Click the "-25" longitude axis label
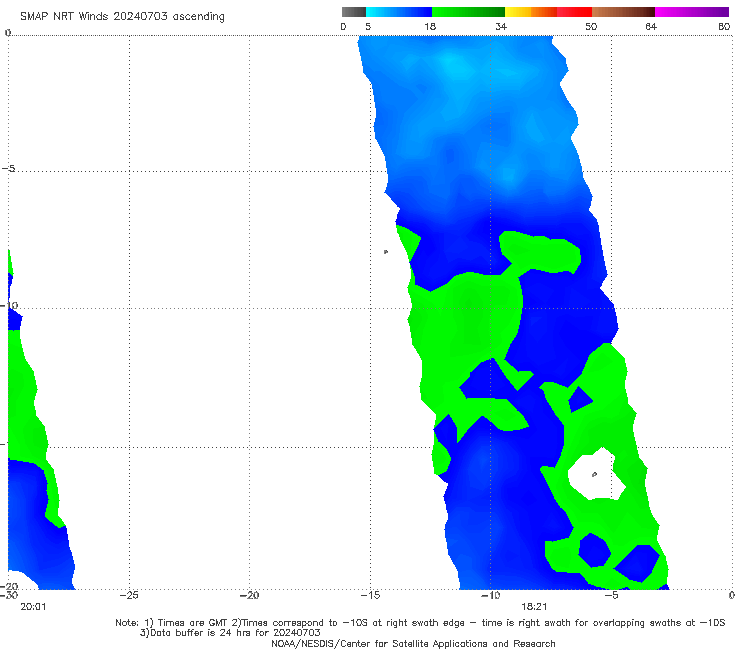This screenshot has width=740, height=650. (129, 595)
